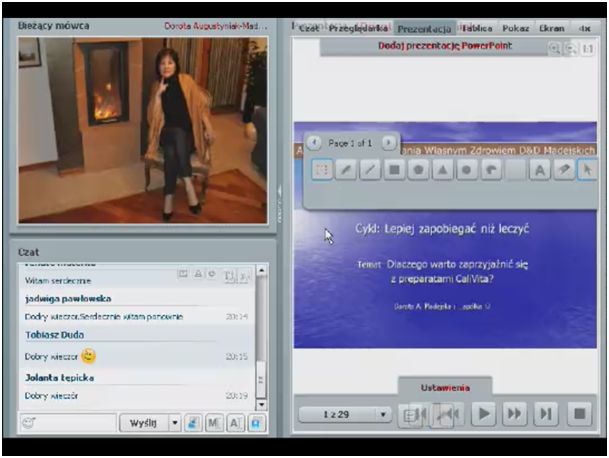Select the straight line drawing tool
The height and width of the screenshot is (458, 609).
[371, 170]
